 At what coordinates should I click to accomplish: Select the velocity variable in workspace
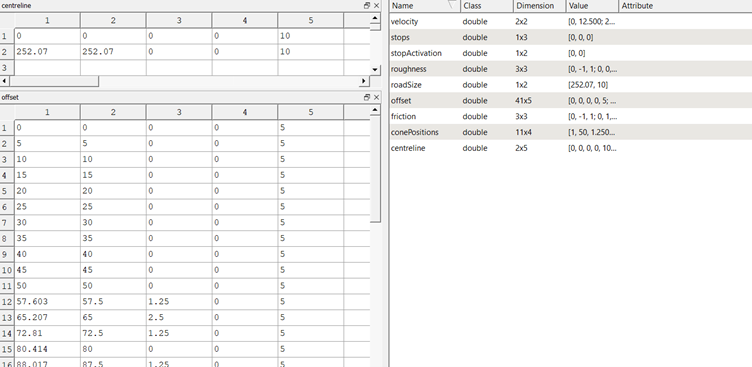(571, 22)
